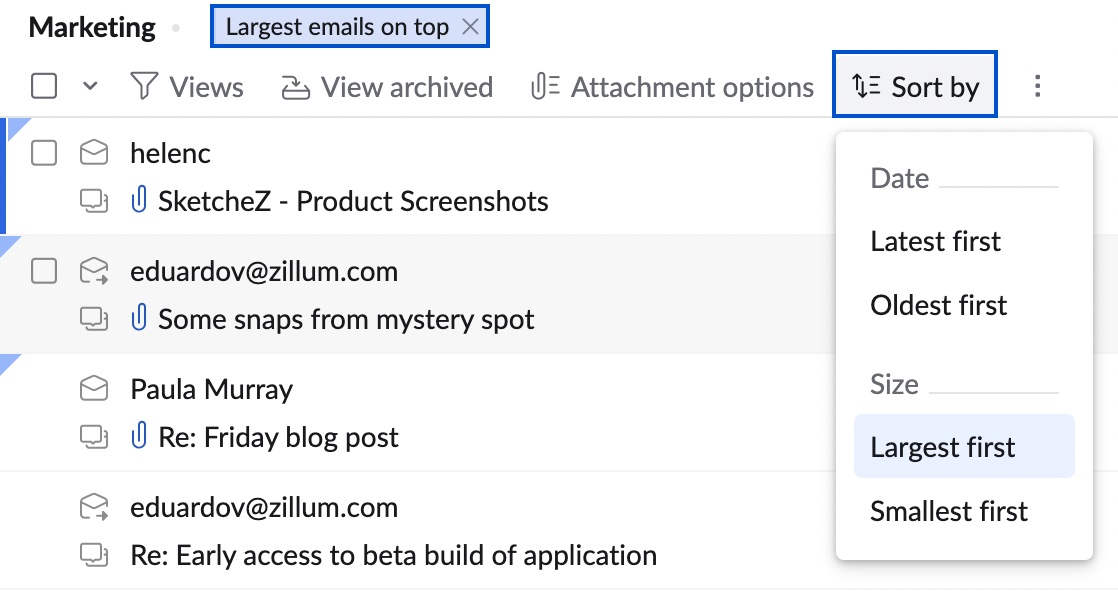Pick Smallest first in Size section
The height and width of the screenshot is (594, 1118).
point(948,511)
